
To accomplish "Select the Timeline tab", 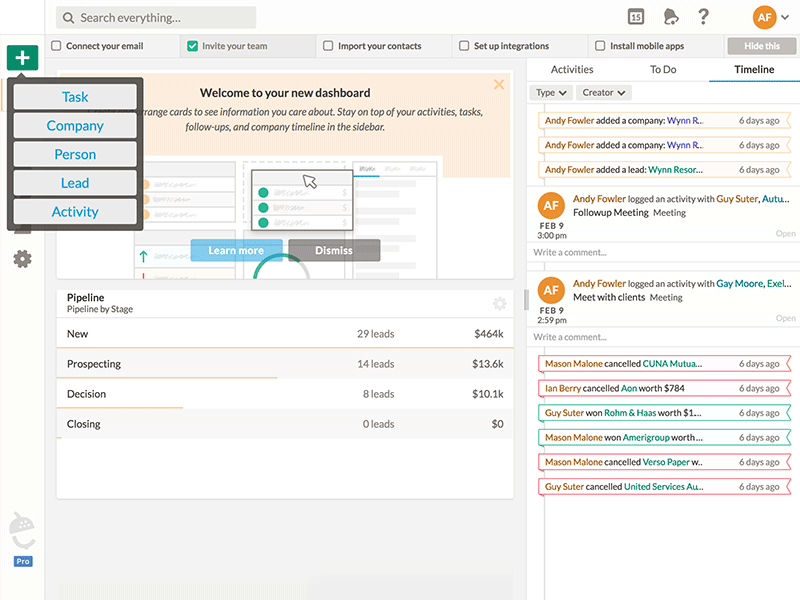I will click(x=754, y=69).
